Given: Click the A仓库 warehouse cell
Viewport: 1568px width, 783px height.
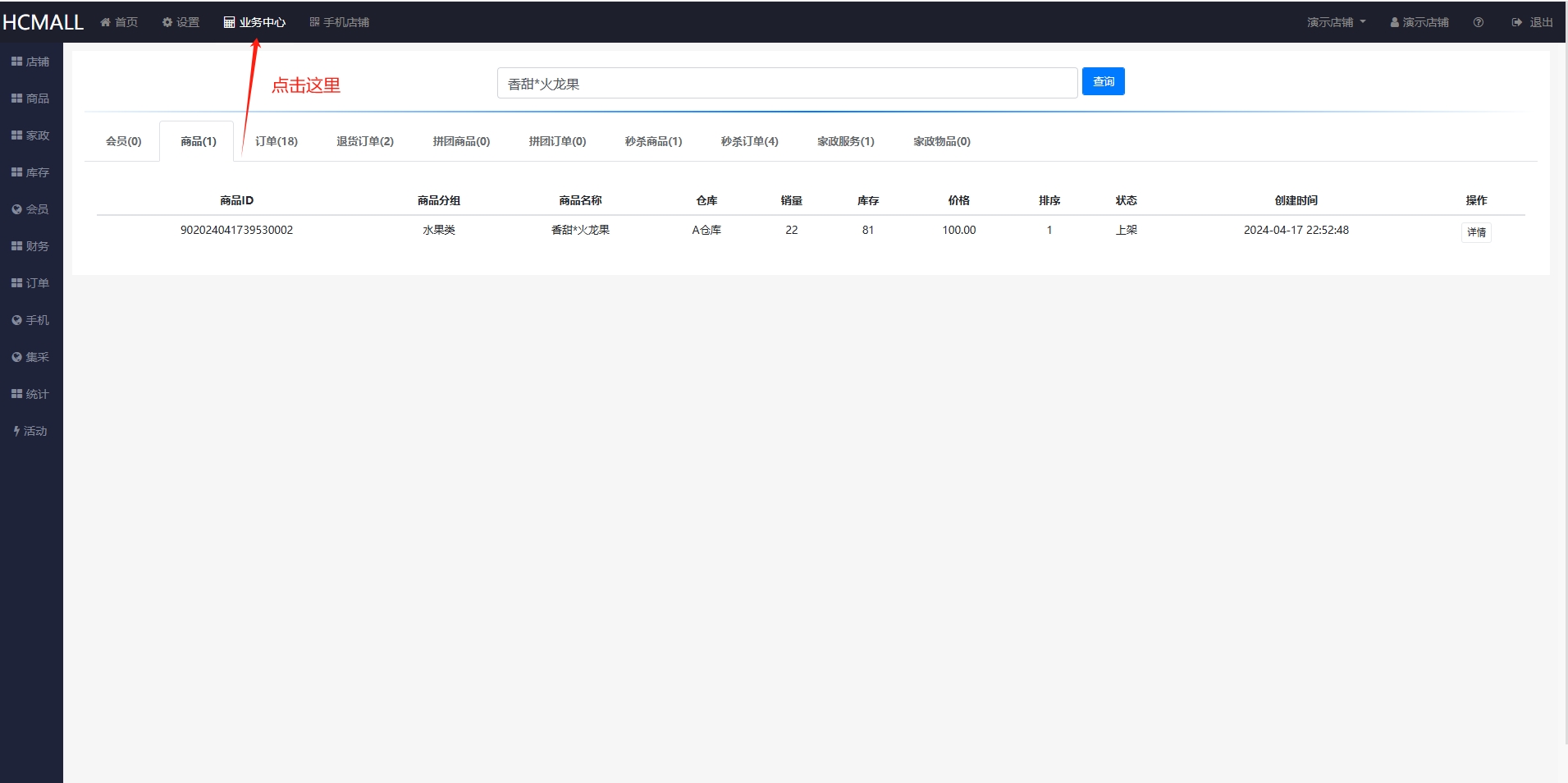Looking at the screenshot, I should (706, 230).
